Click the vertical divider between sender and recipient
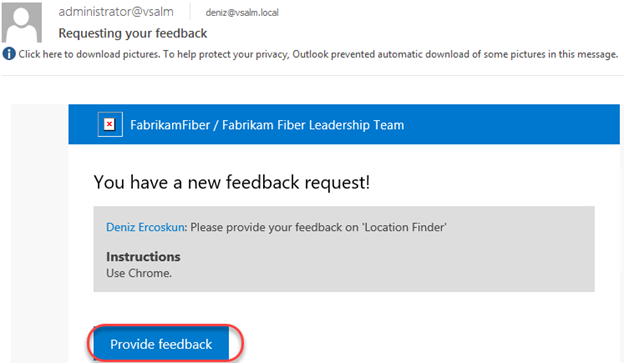Screen dimensions: 624x363 click(190, 12)
